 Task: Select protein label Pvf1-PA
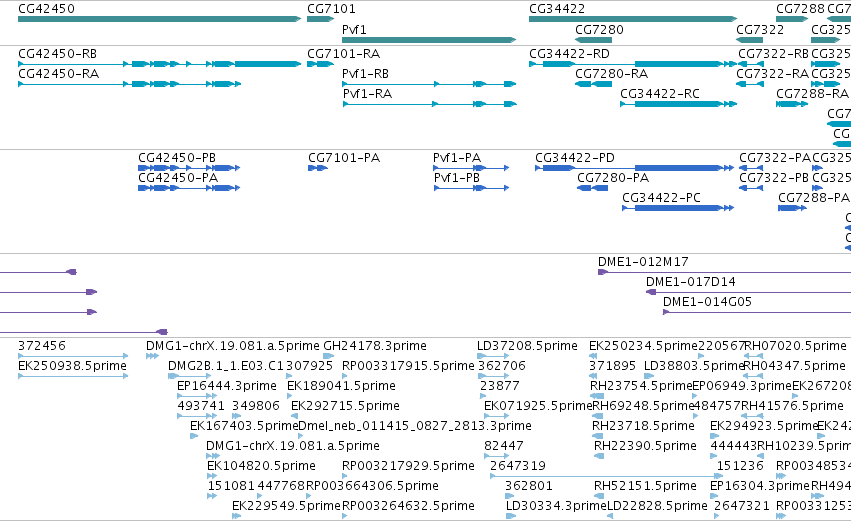pos(457,158)
